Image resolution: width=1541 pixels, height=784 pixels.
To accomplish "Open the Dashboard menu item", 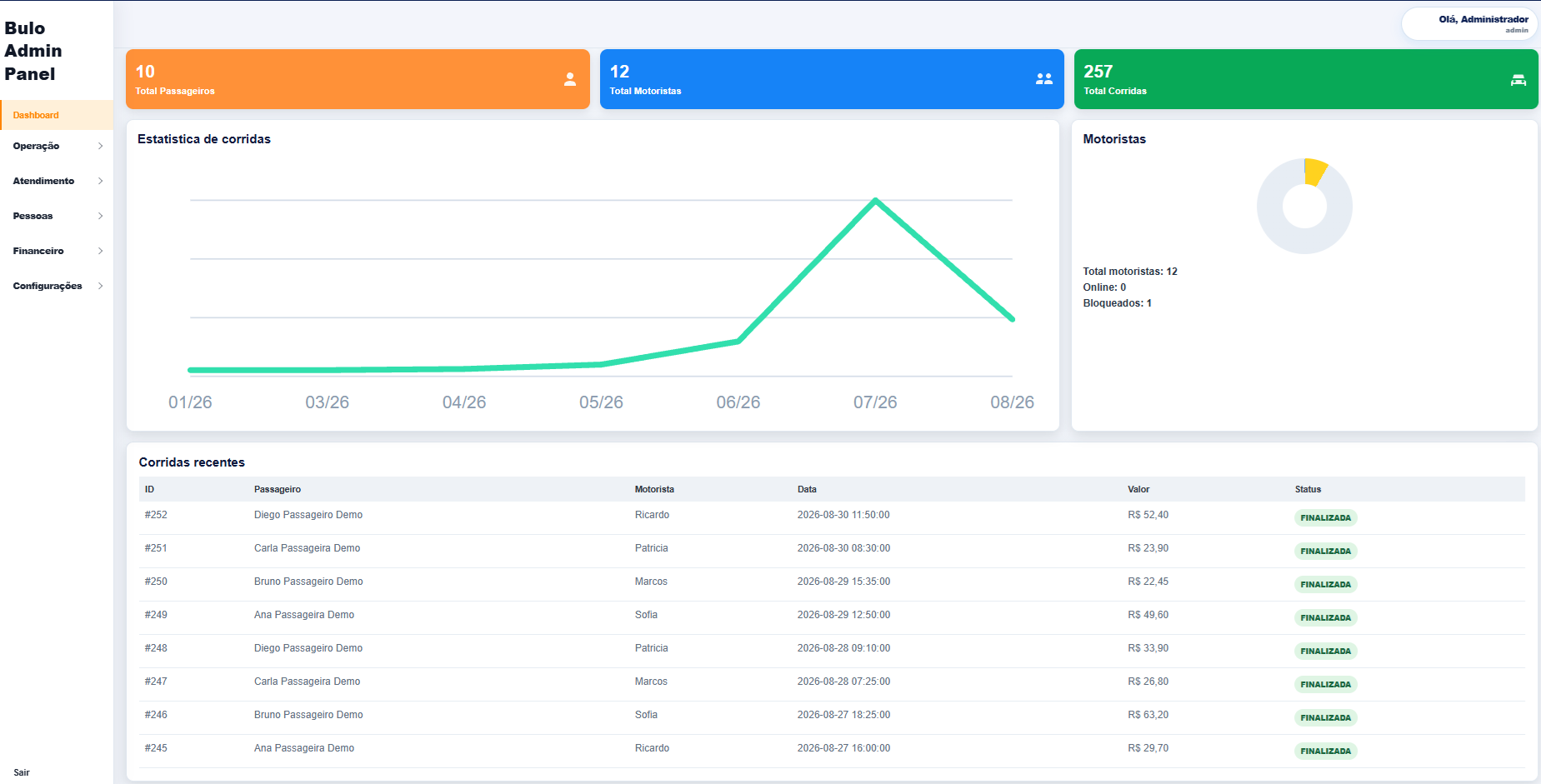I will 57,115.
